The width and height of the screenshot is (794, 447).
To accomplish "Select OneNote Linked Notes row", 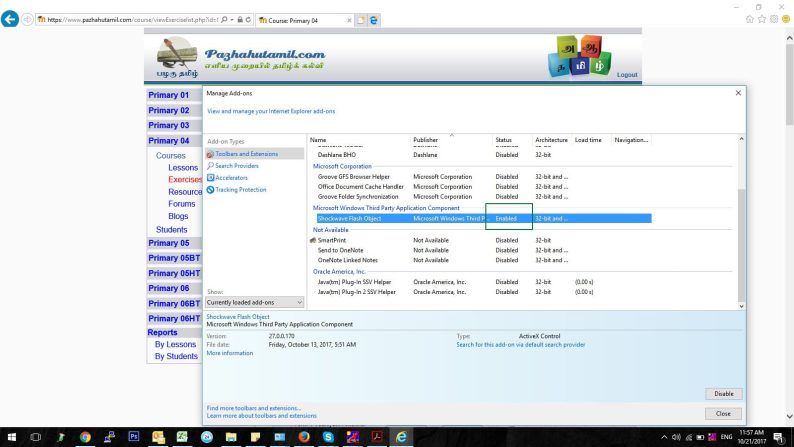I will point(484,260).
